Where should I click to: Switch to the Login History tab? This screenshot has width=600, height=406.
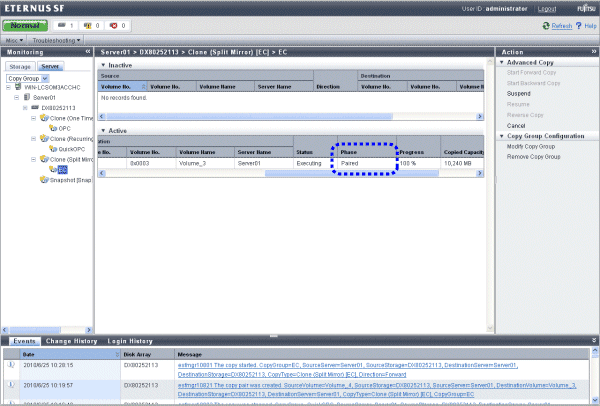point(130,341)
